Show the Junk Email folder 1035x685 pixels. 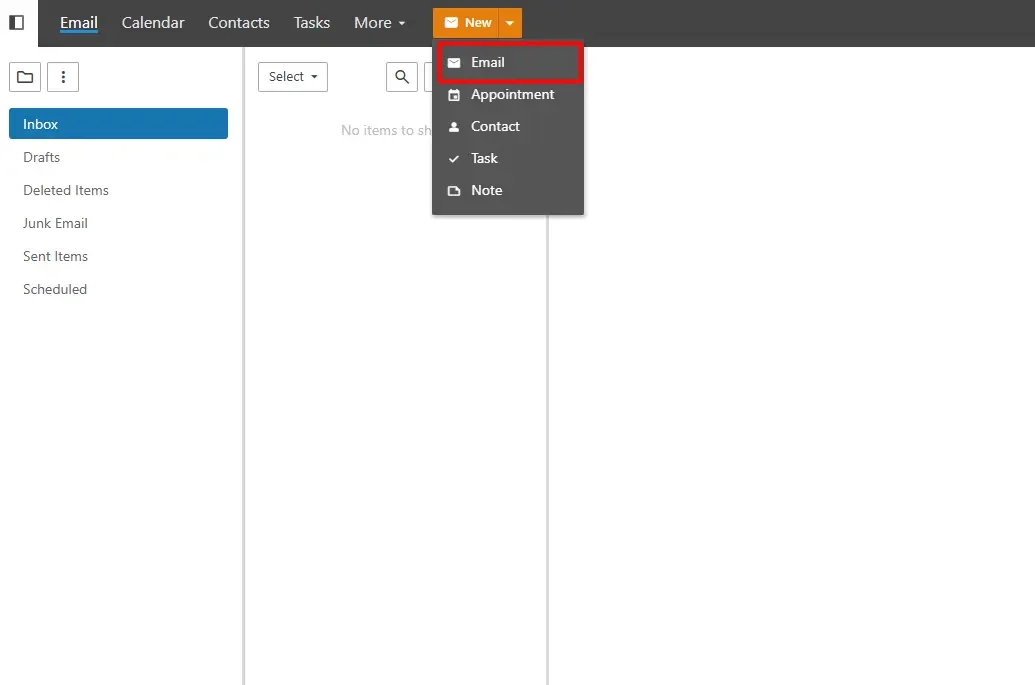[x=56, y=223]
